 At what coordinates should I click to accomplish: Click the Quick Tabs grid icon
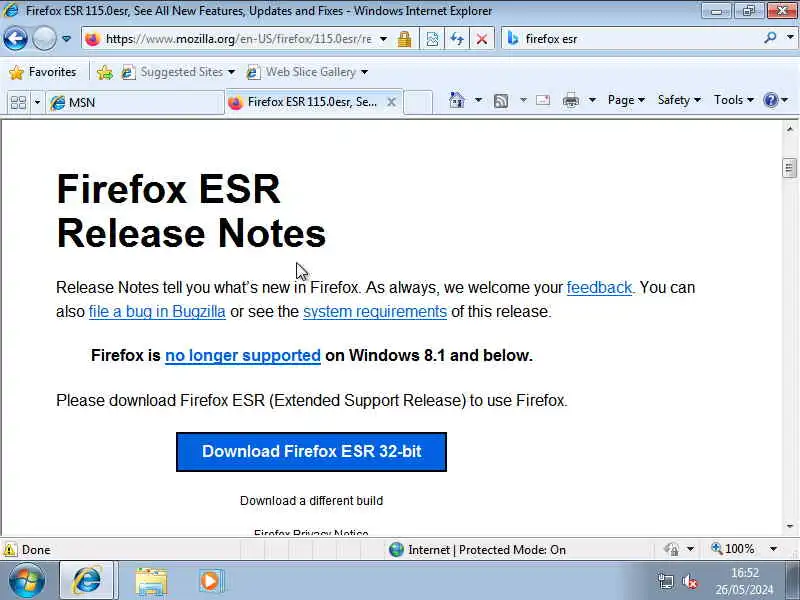[18, 103]
